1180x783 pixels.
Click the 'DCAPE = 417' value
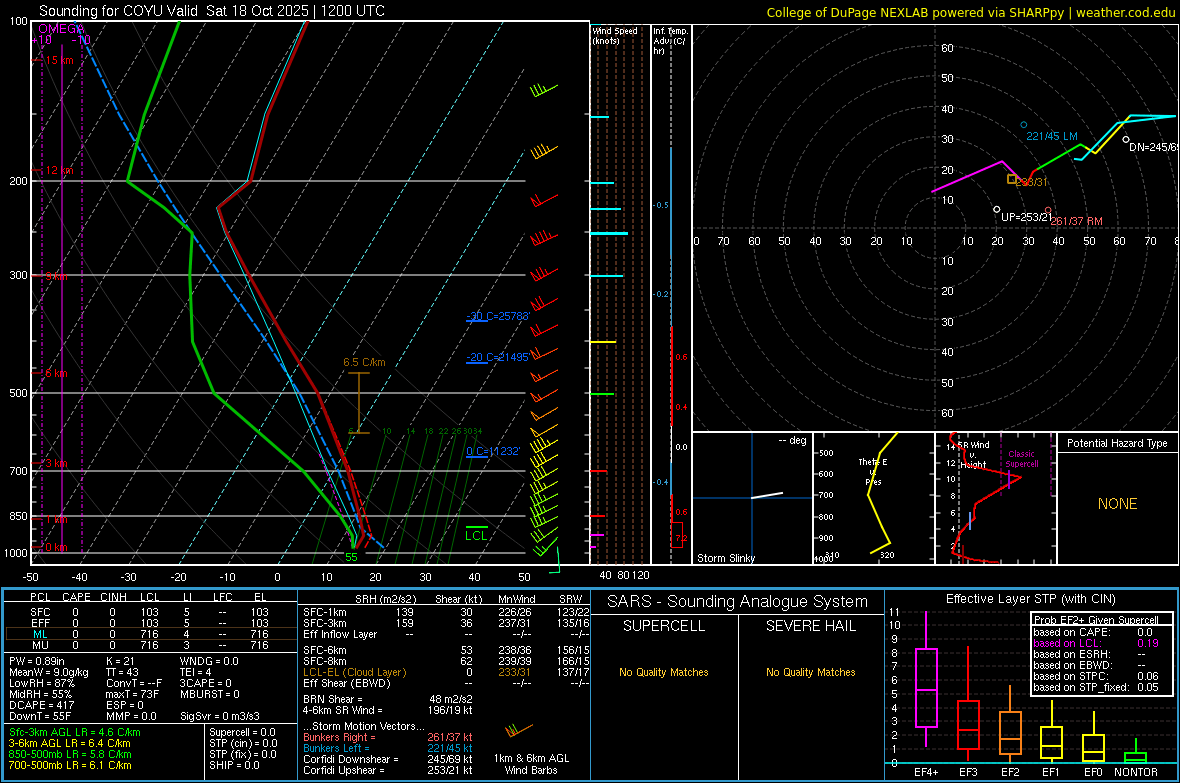click(x=41, y=705)
